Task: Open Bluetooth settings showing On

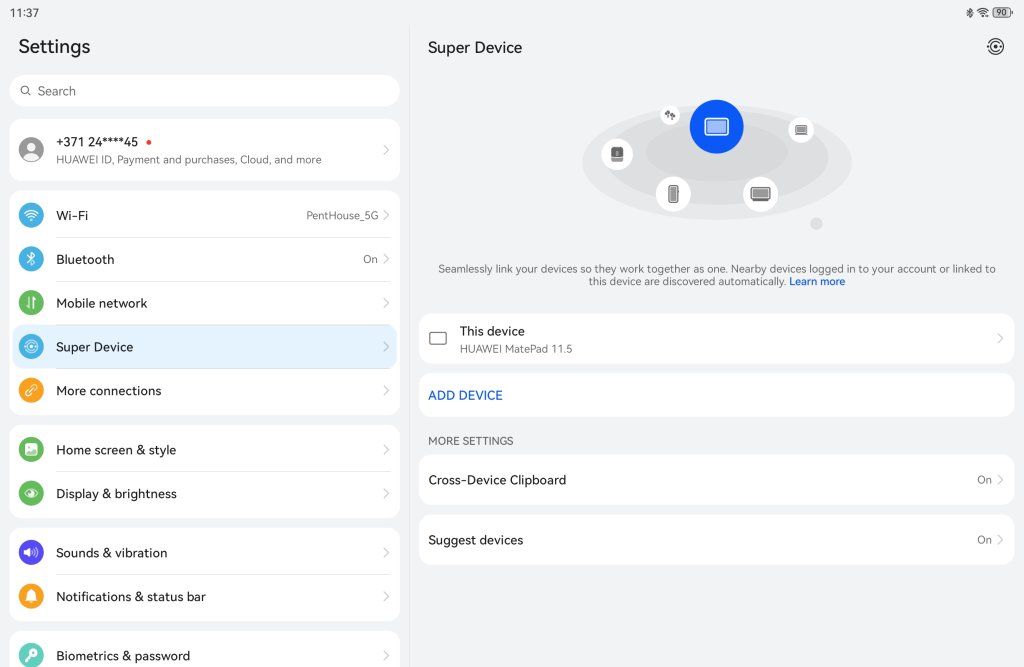Action: (x=204, y=259)
